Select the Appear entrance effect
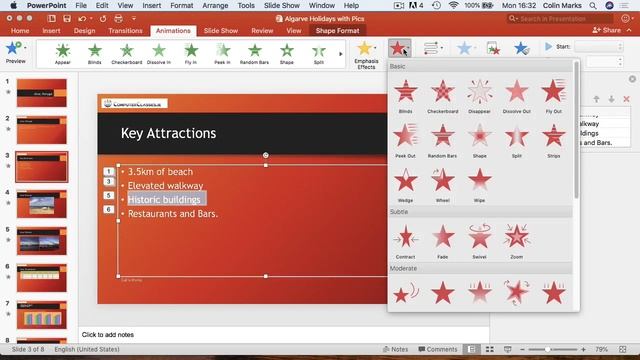This screenshot has height=360, width=640. (62, 54)
